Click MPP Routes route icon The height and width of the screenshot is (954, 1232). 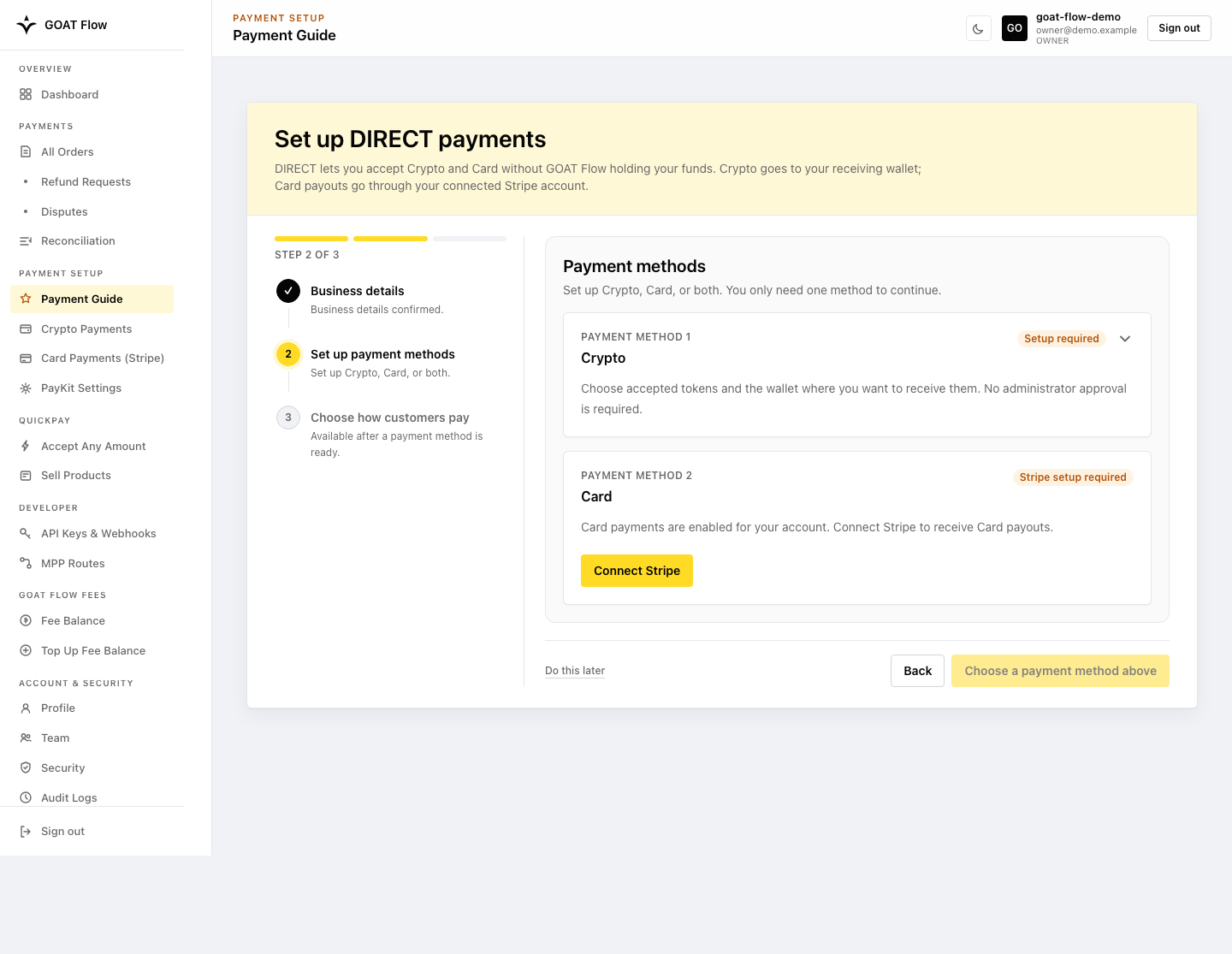pos(26,563)
